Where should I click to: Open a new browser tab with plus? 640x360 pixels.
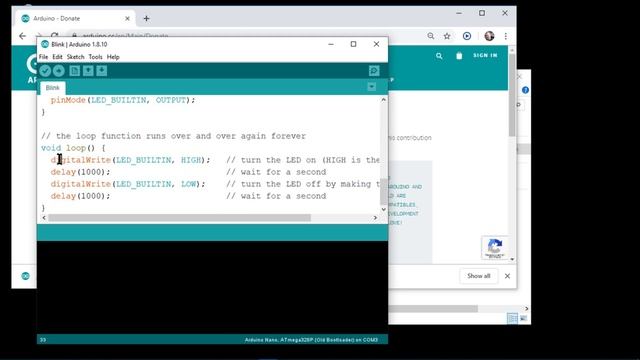(147, 18)
